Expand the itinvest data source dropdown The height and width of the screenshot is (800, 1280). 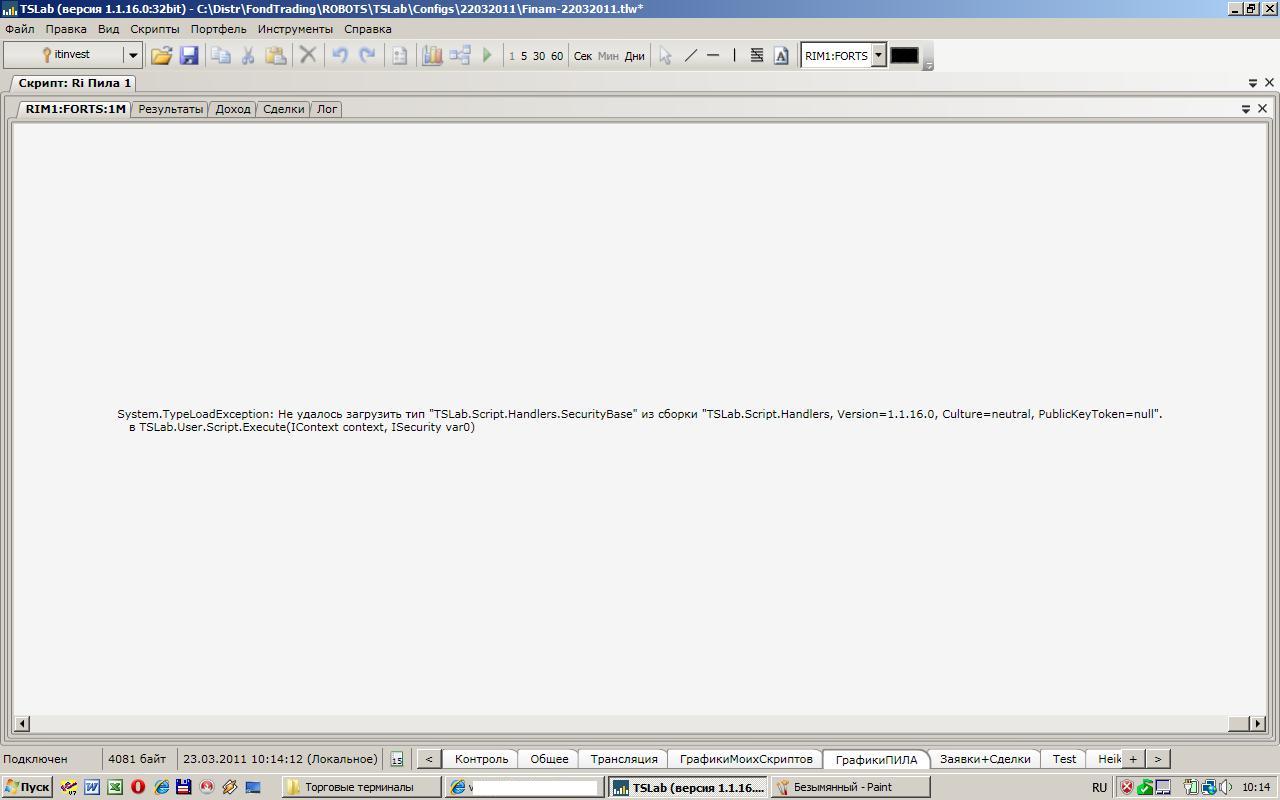[132, 56]
